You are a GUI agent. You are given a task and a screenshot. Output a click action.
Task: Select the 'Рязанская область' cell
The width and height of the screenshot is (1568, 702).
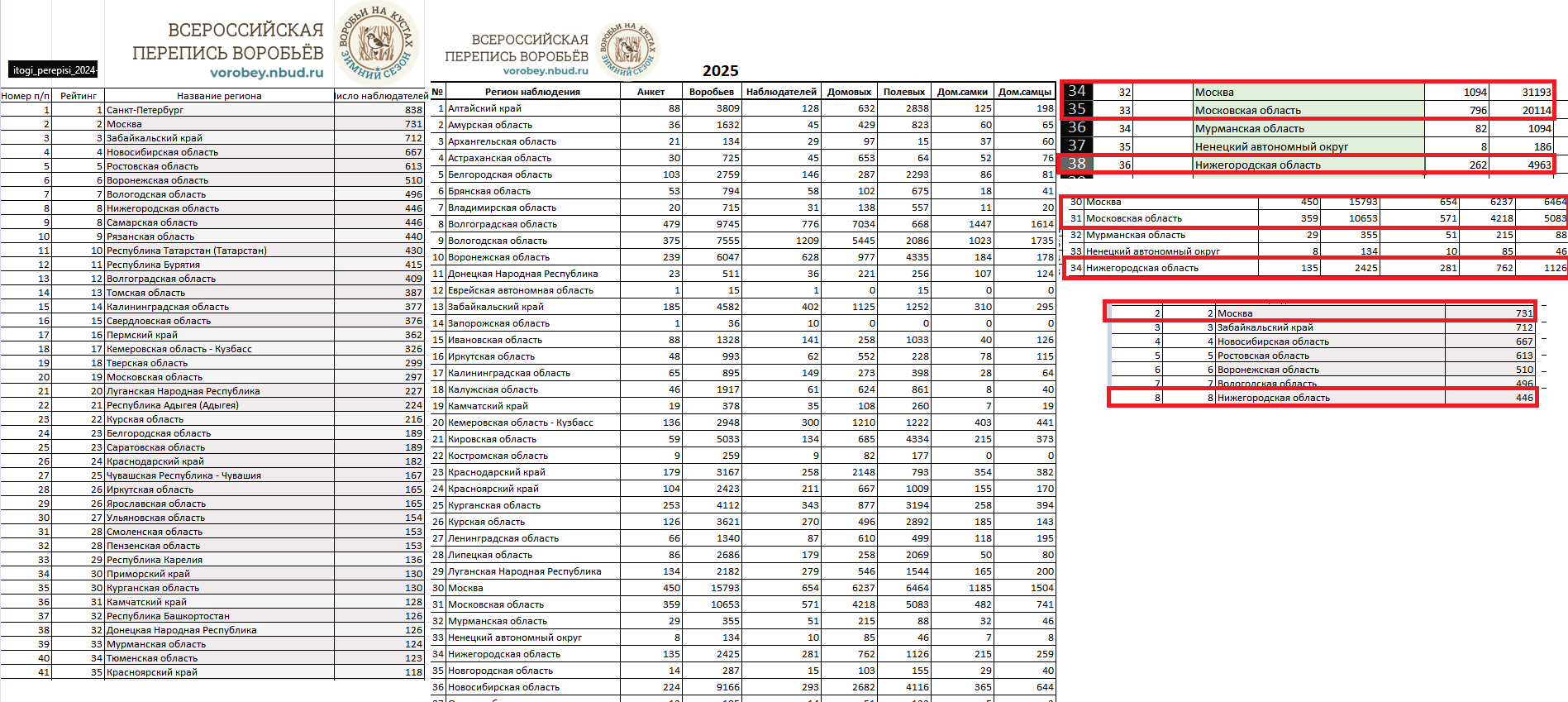tap(219, 236)
